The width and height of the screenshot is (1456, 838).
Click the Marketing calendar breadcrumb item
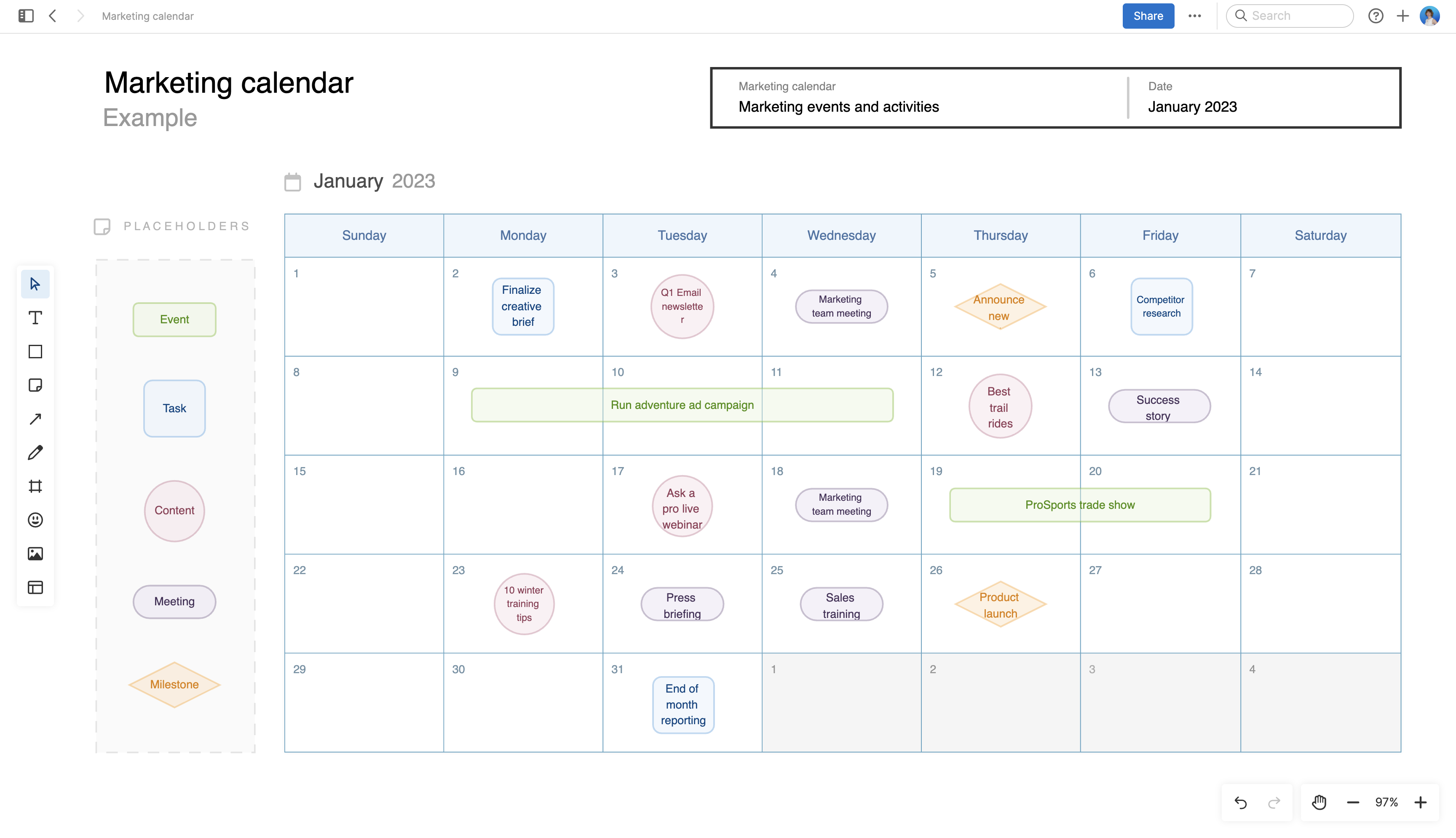pos(147,16)
